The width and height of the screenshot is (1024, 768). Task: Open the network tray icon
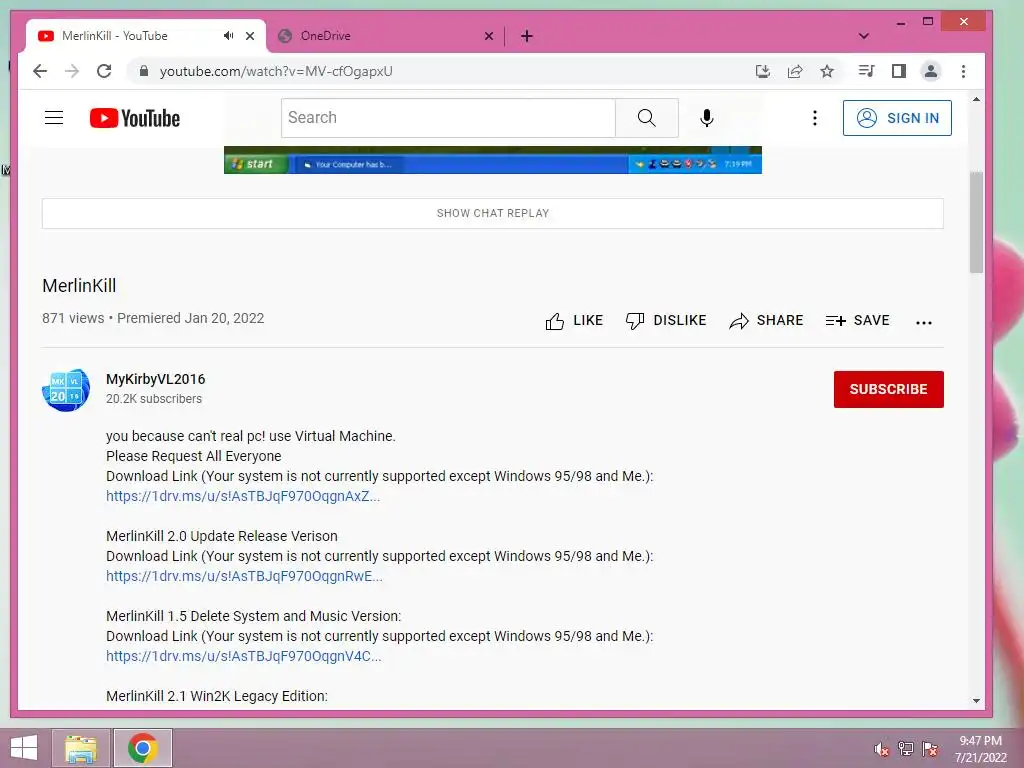906,749
